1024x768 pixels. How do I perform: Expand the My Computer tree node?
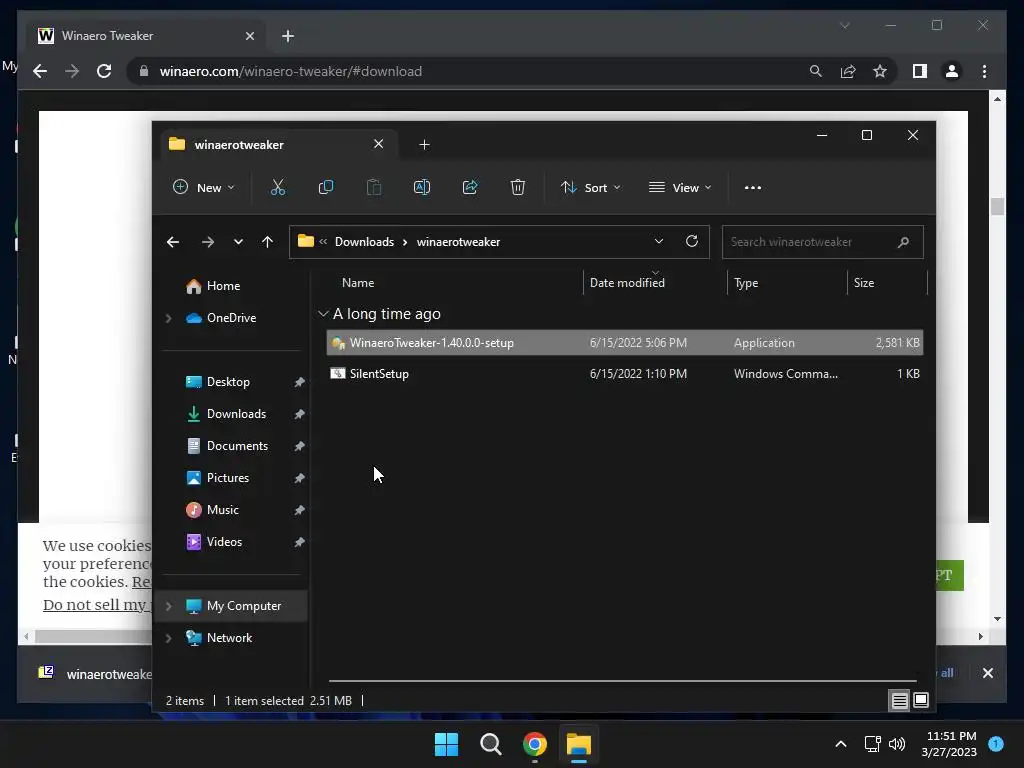[x=168, y=606]
